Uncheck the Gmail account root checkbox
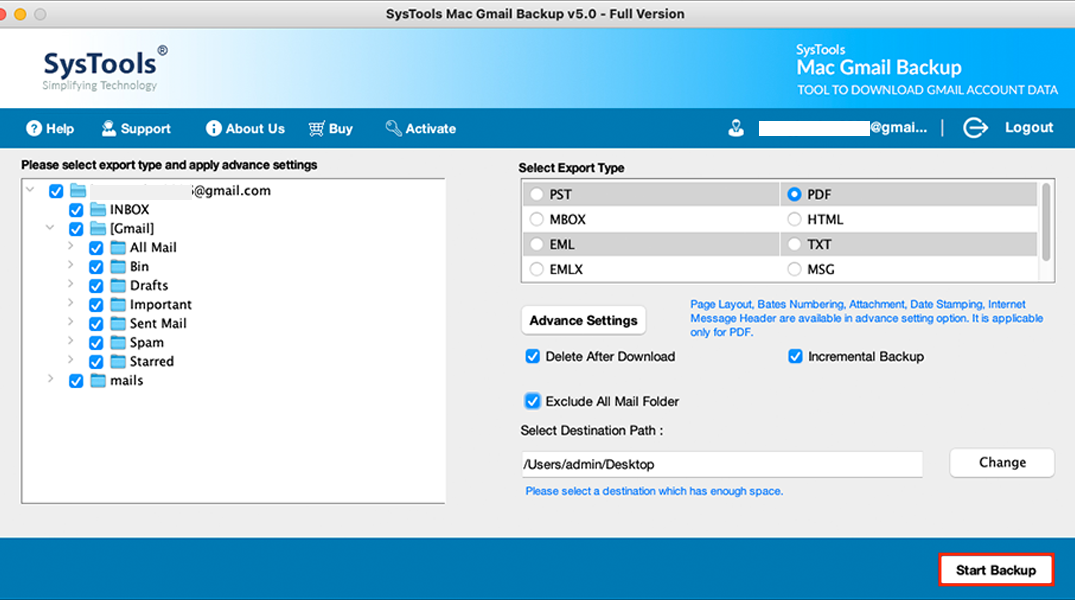This screenshot has height=600, width=1075. coord(56,191)
